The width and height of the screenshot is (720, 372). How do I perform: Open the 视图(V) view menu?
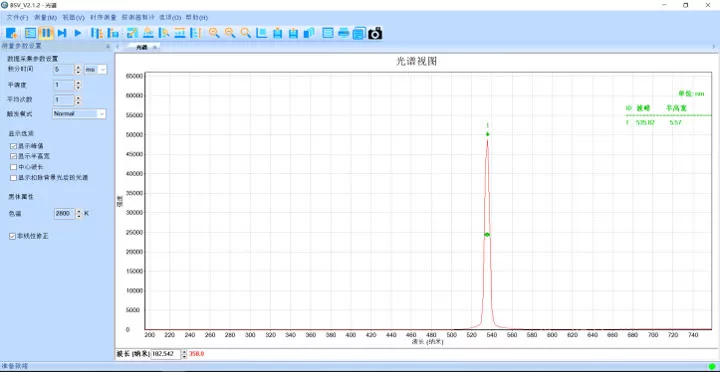pyautogui.click(x=73, y=17)
